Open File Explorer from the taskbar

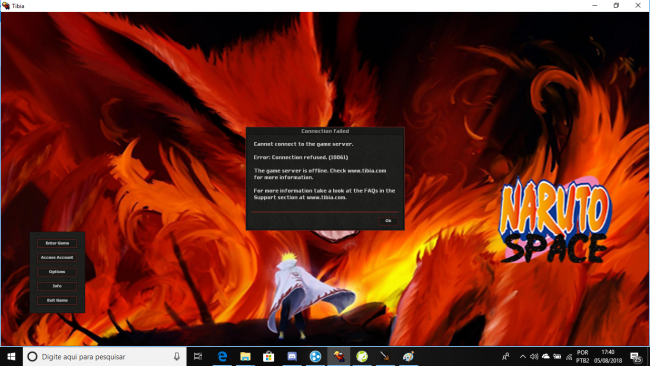[245, 356]
